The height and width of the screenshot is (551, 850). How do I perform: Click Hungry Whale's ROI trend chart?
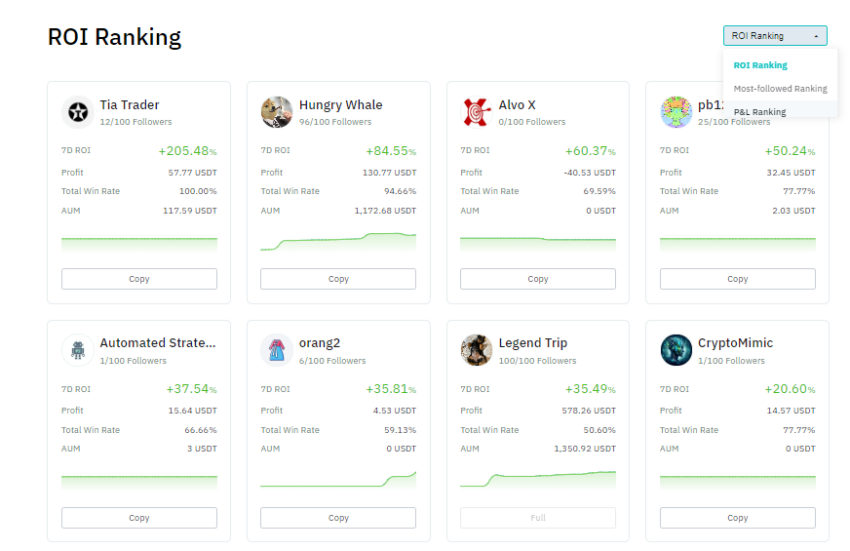click(338, 241)
